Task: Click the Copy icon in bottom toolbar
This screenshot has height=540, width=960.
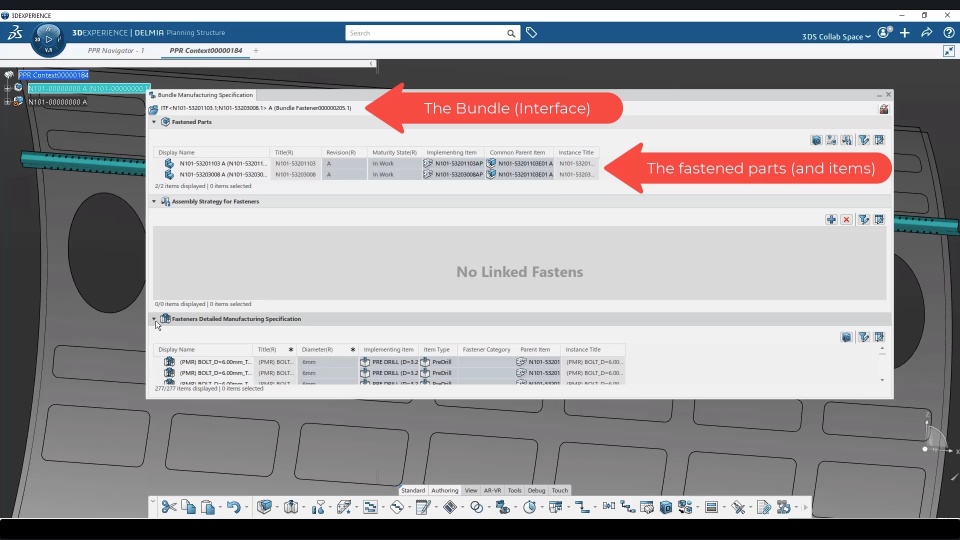Action: click(189, 507)
